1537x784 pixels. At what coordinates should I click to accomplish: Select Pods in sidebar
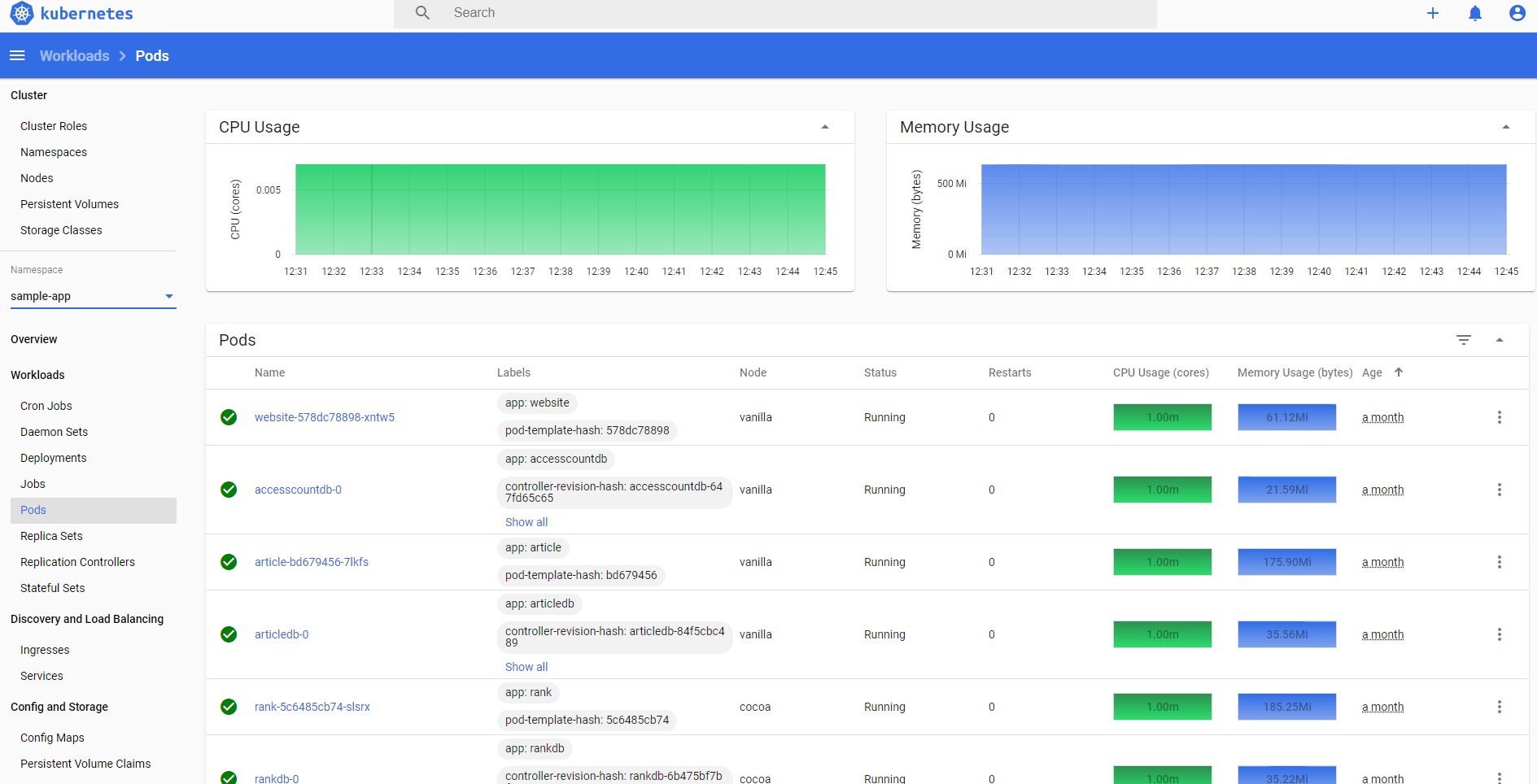pyautogui.click(x=94, y=510)
